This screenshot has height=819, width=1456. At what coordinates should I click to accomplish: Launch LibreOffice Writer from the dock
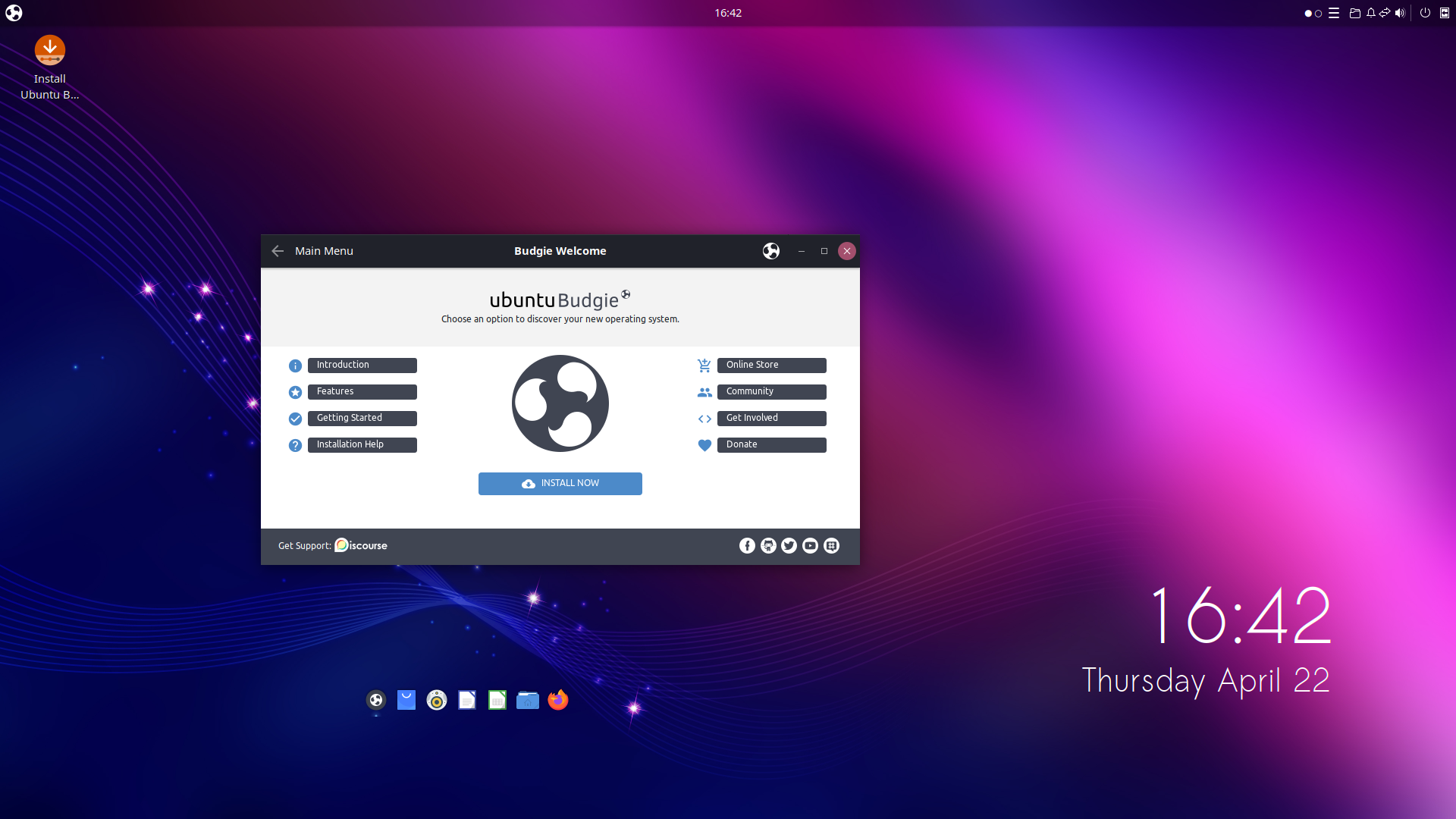(467, 700)
